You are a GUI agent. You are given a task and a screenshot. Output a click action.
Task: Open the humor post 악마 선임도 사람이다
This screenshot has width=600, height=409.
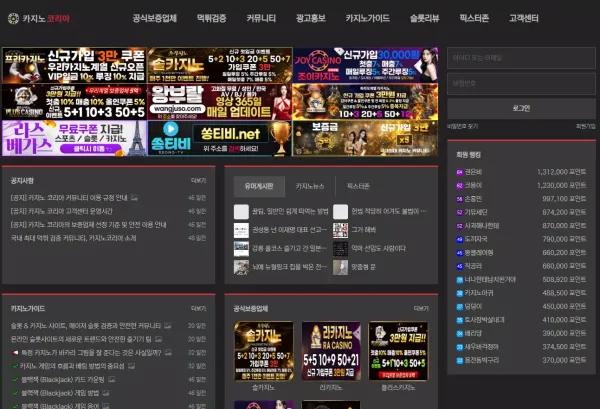click(378, 249)
